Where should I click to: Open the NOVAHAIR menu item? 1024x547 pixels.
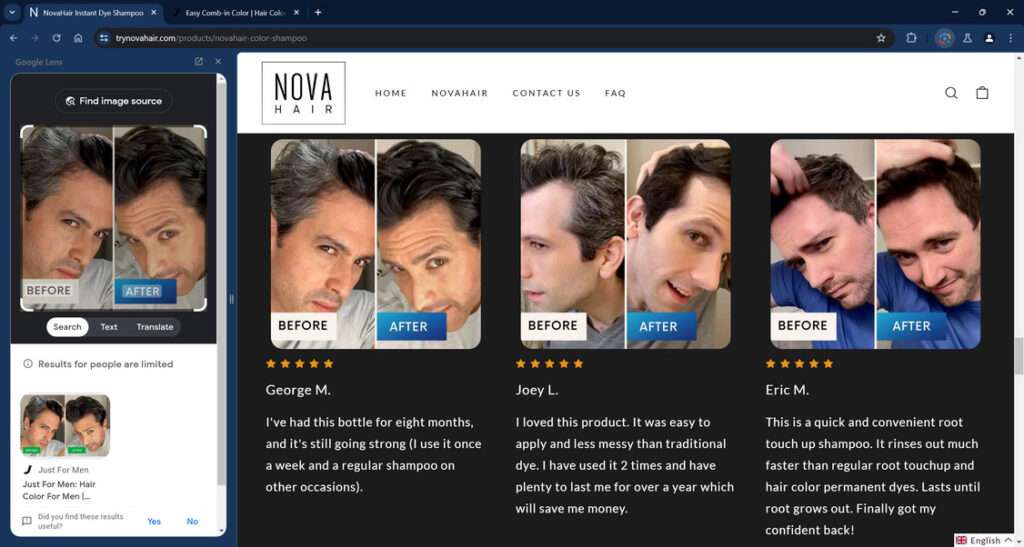pyautogui.click(x=460, y=93)
